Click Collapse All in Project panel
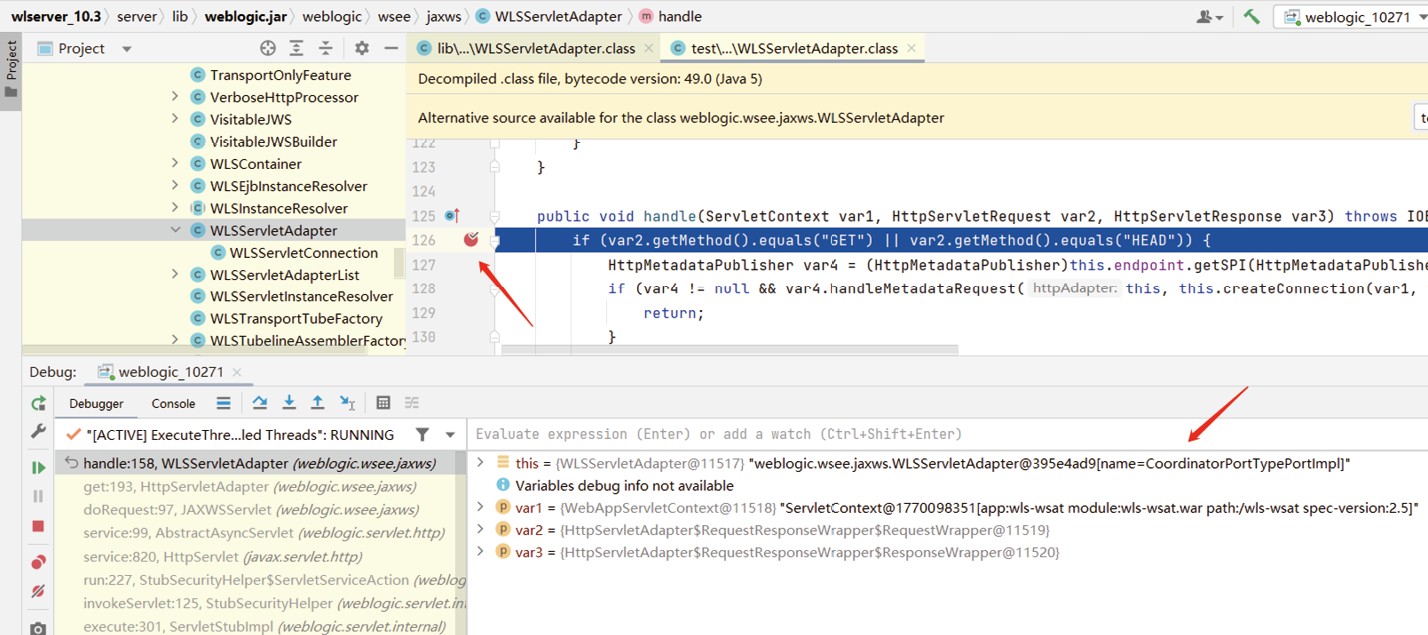The width and height of the screenshot is (1428, 635). coord(325,48)
